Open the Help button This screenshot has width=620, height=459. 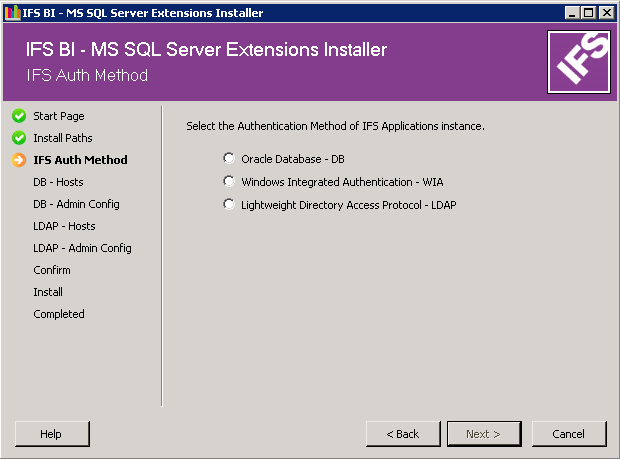coord(52,434)
